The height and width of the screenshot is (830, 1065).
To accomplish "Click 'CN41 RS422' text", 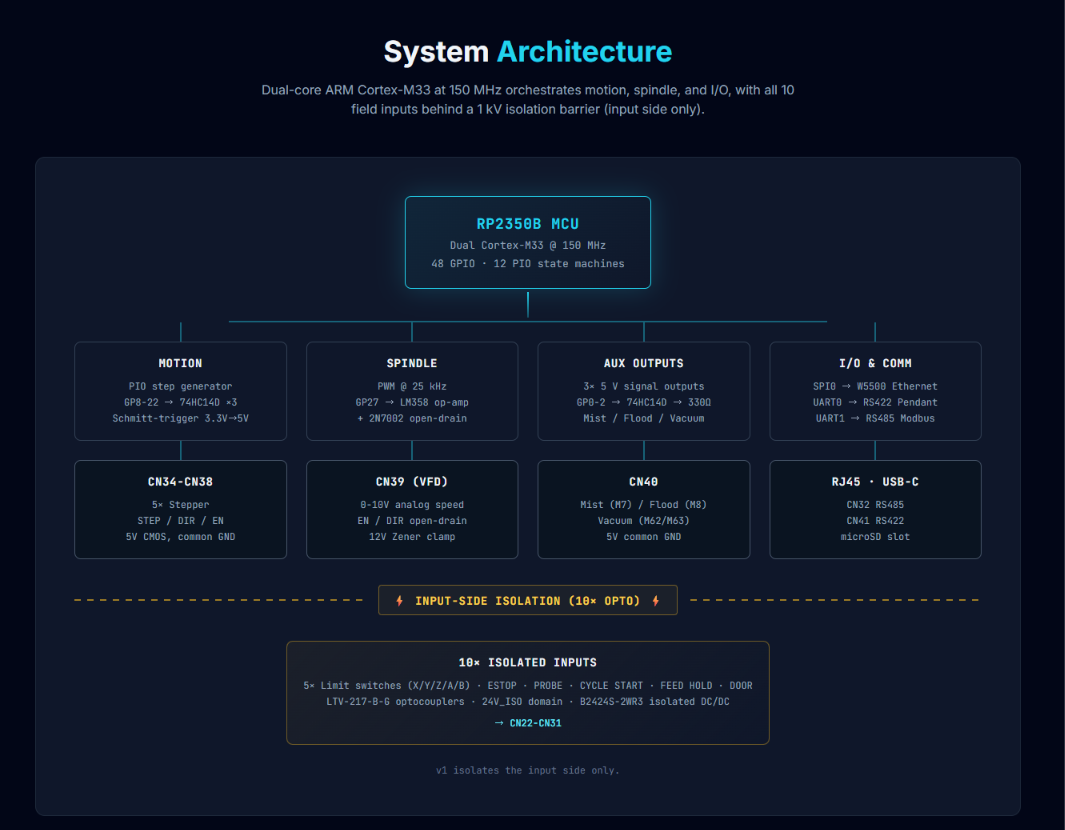I will [x=876, y=520].
